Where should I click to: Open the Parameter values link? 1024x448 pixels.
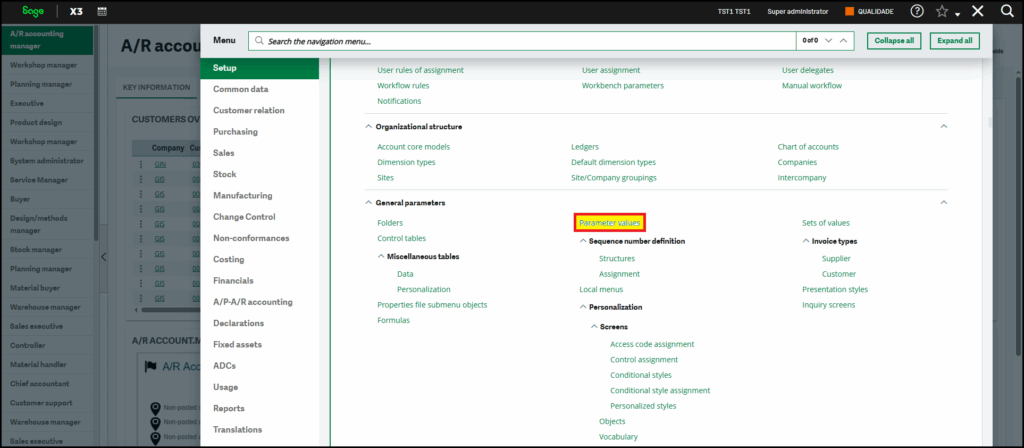[609, 222]
